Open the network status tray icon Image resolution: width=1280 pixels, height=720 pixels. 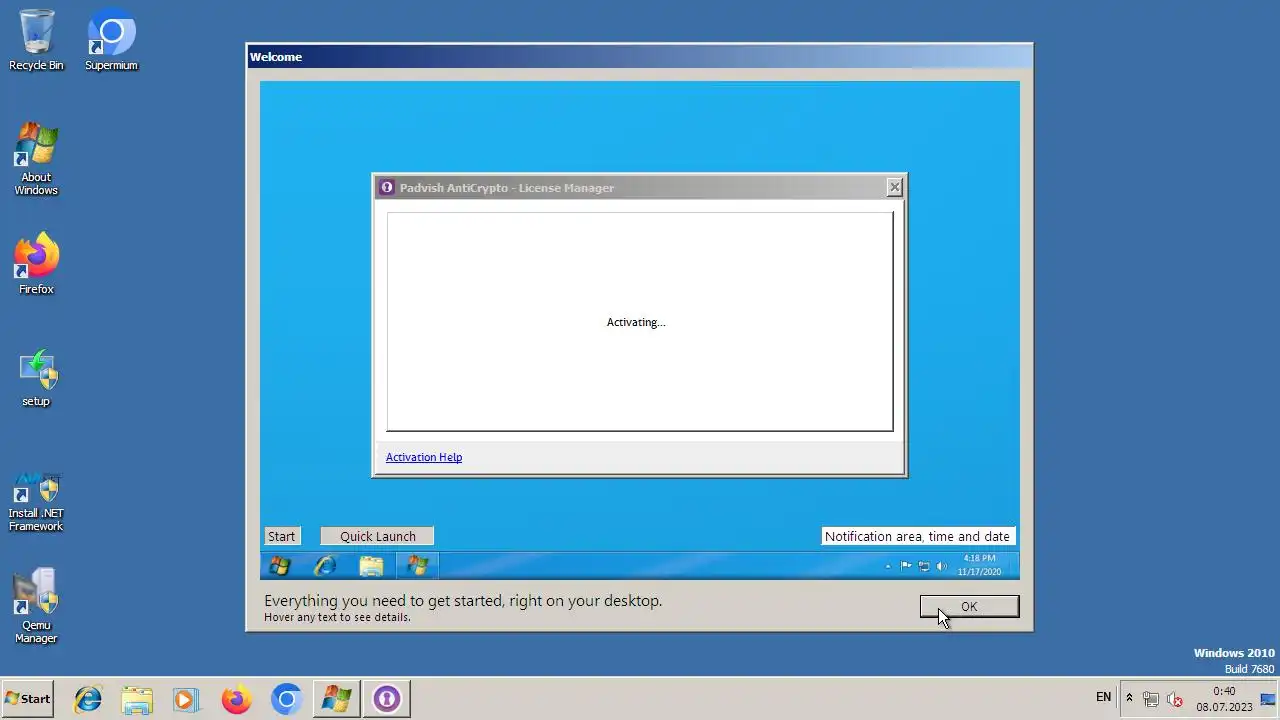tap(1151, 699)
